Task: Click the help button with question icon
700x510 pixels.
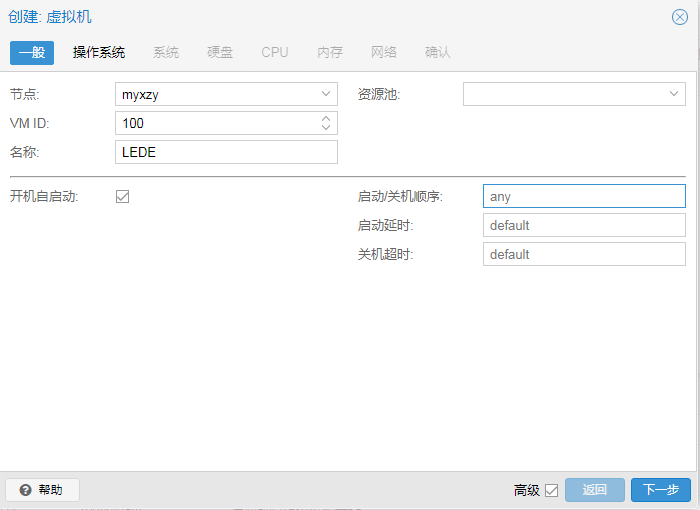Action: point(42,490)
